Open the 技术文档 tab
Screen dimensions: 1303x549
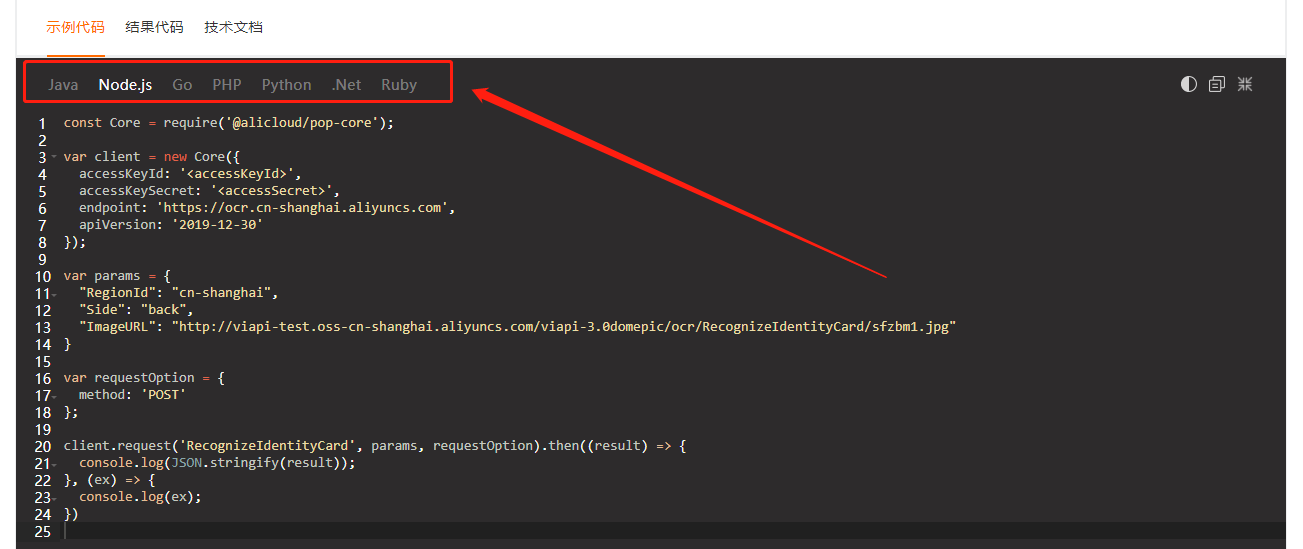233,27
